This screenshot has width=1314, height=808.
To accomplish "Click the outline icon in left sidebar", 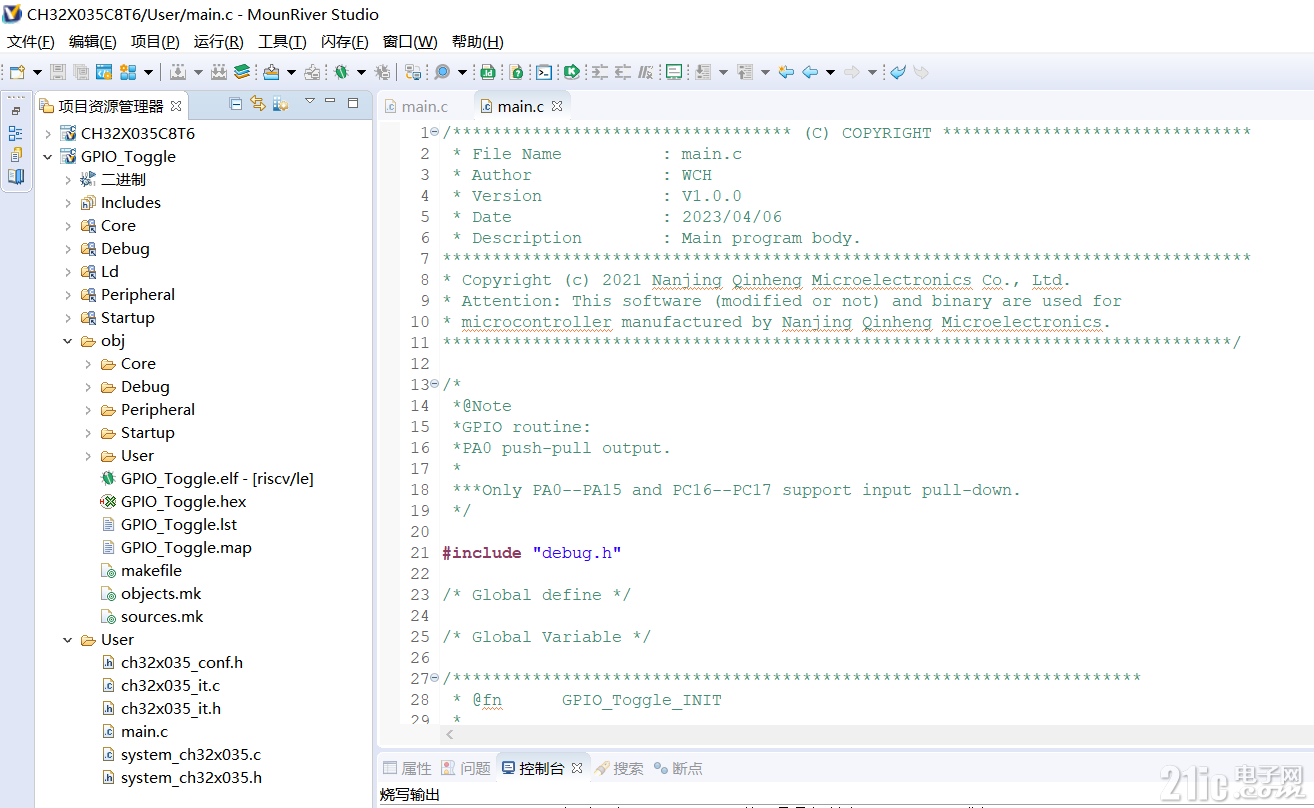I will click(x=16, y=133).
